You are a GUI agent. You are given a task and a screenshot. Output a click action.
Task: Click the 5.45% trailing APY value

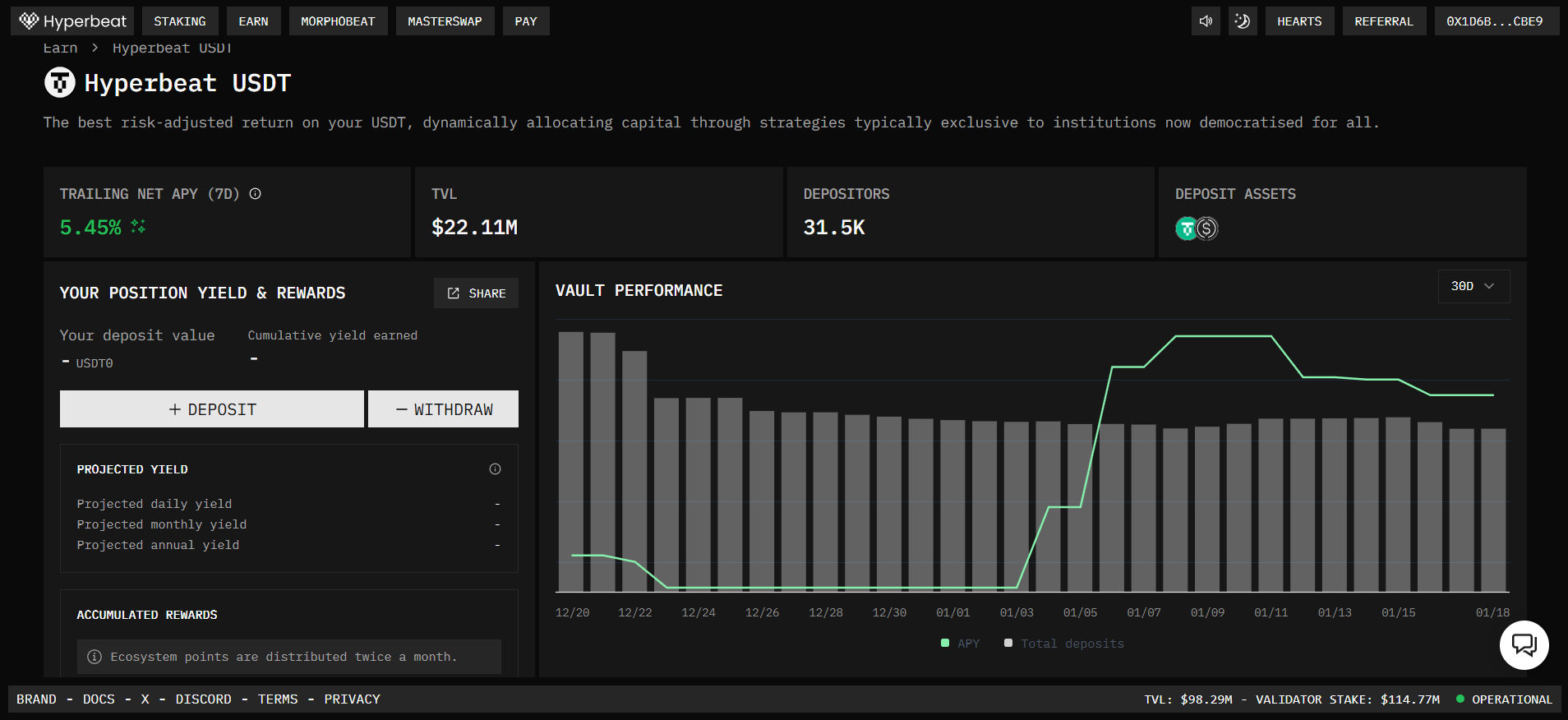click(90, 228)
